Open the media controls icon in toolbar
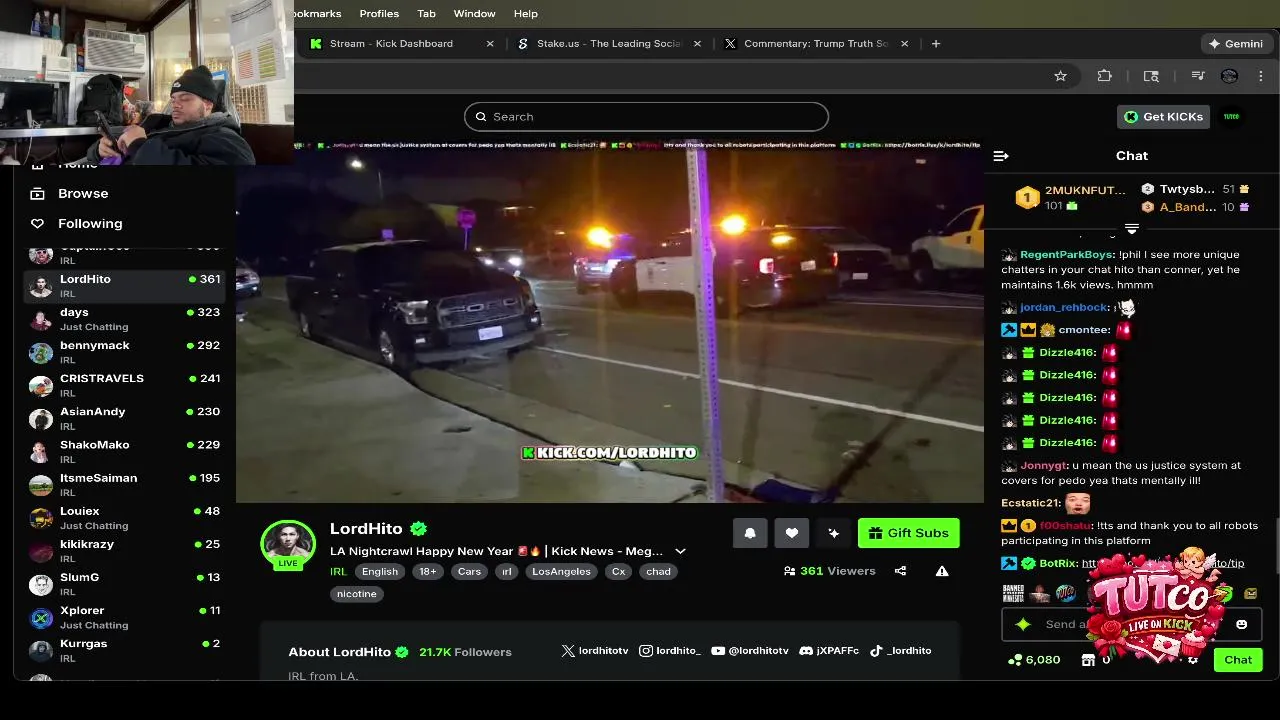1280x720 pixels. pos(1198,76)
